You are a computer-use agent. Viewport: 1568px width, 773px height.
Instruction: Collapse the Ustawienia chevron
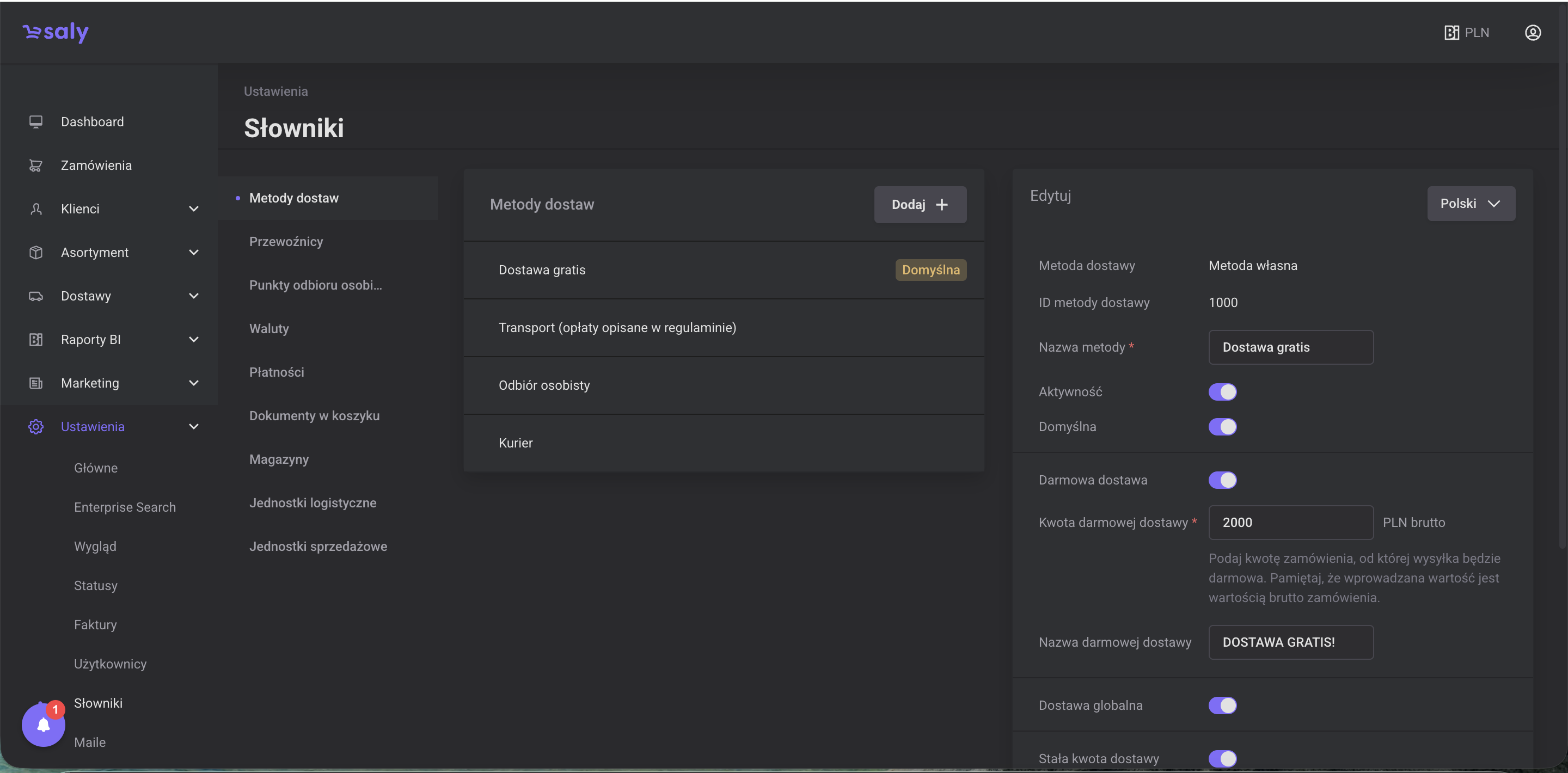tap(194, 426)
